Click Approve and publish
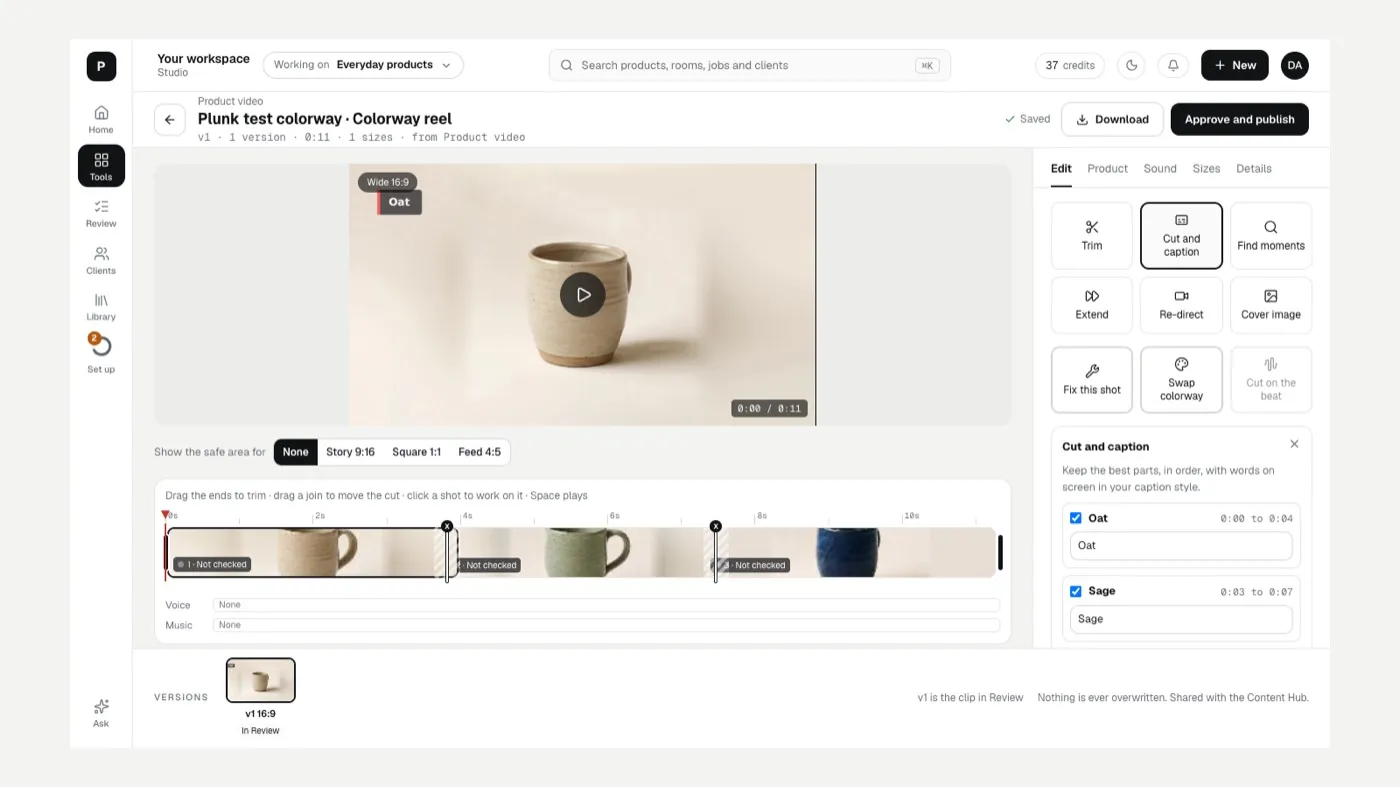This screenshot has width=1400, height=787. click(1239, 119)
